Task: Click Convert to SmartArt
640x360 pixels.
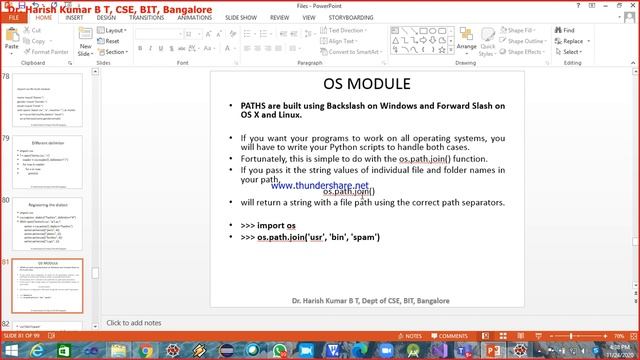Action: tap(351, 52)
